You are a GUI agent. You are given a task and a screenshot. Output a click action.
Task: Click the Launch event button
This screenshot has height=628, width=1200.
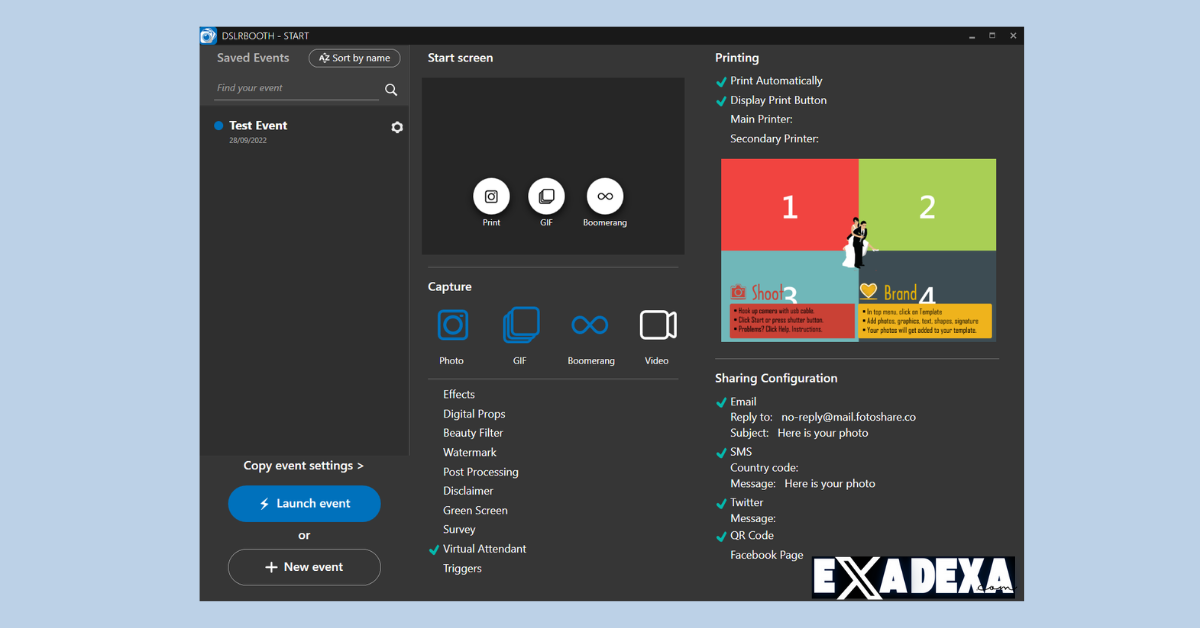click(304, 503)
